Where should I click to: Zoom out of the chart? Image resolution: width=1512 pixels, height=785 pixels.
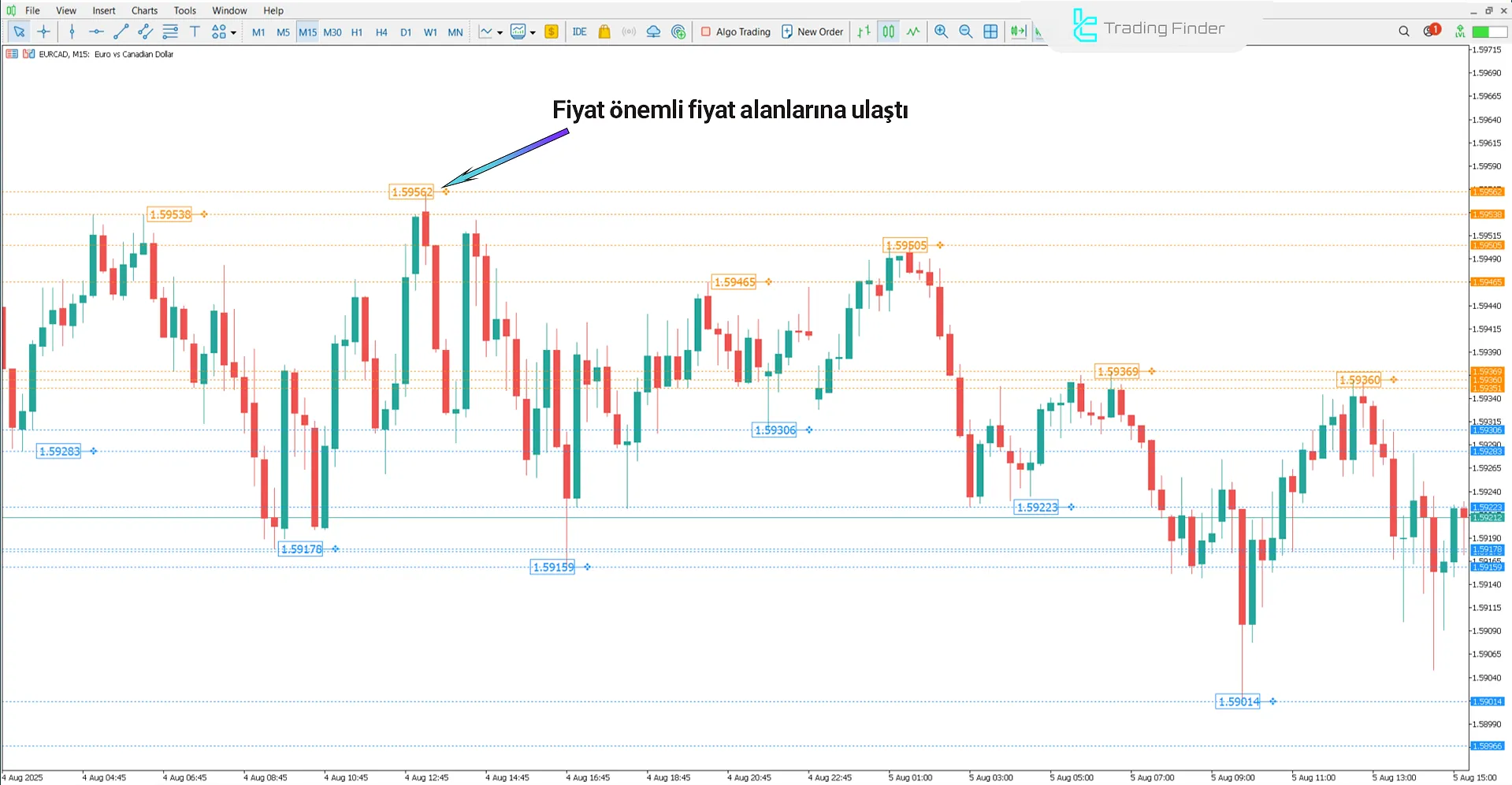(x=965, y=32)
